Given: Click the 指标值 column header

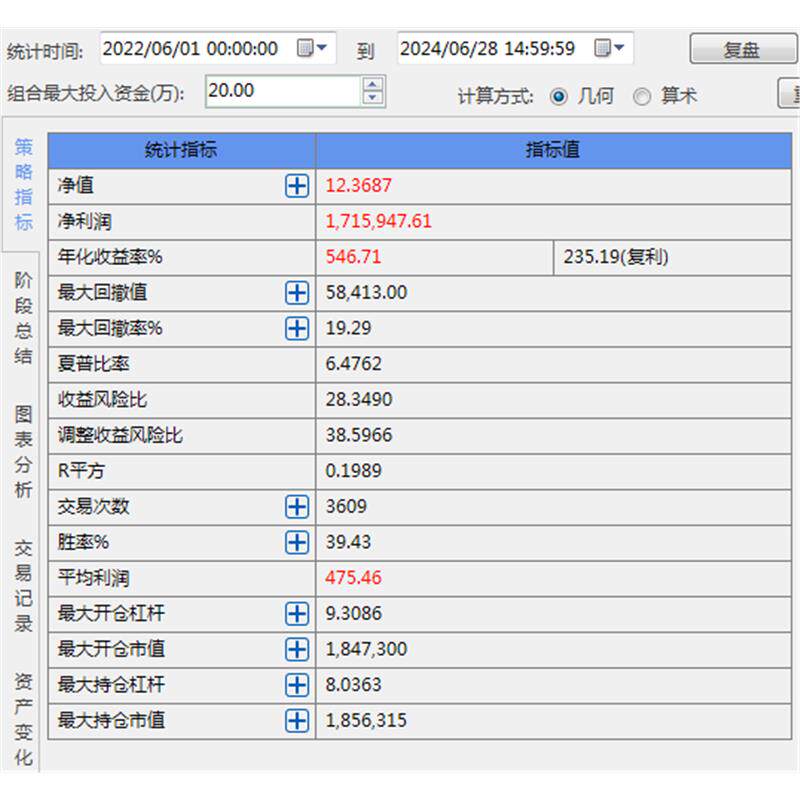Looking at the screenshot, I should (x=554, y=151).
